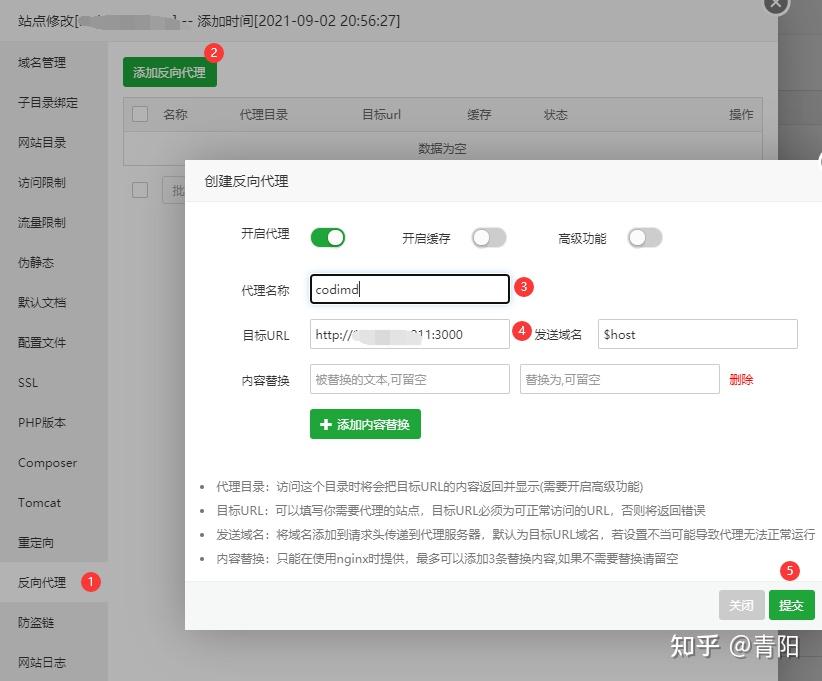Select all rows with the header checkbox
This screenshot has width=822, height=681.
(139, 114)
